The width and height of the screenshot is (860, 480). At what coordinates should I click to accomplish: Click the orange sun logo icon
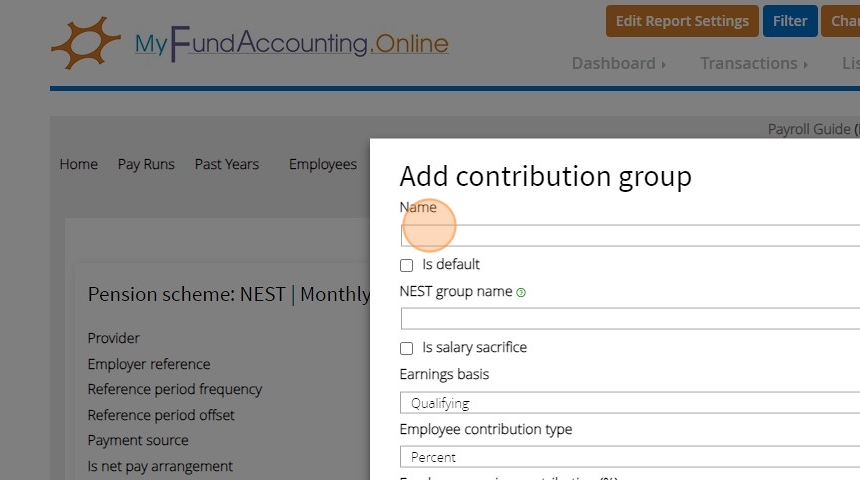coord(86,42)
